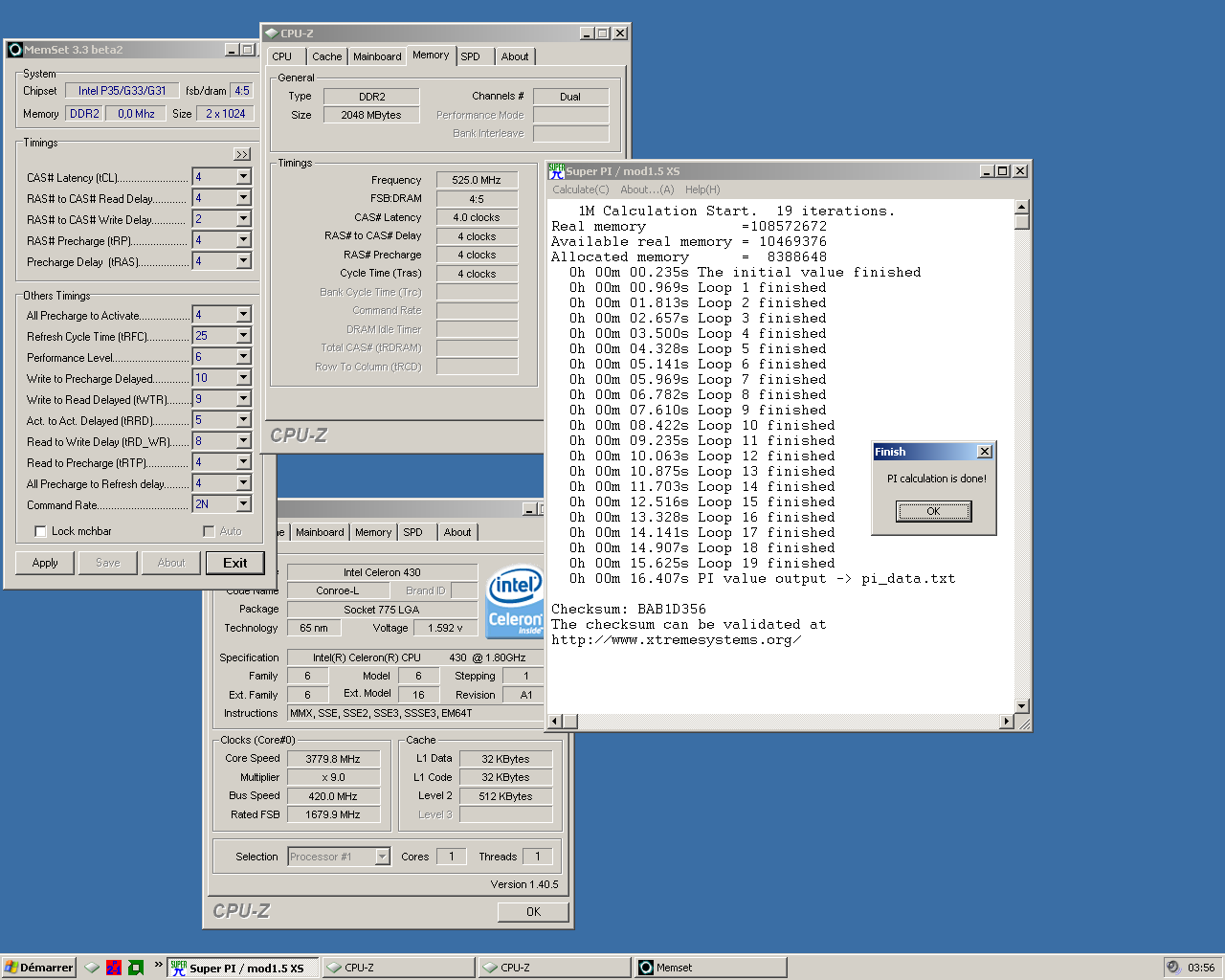Image resolution: width=1225 pixels, height=980 pixels.
Task: Click the Intel P35/G33/G31 chipset value
Action: (x=122, y=91)
